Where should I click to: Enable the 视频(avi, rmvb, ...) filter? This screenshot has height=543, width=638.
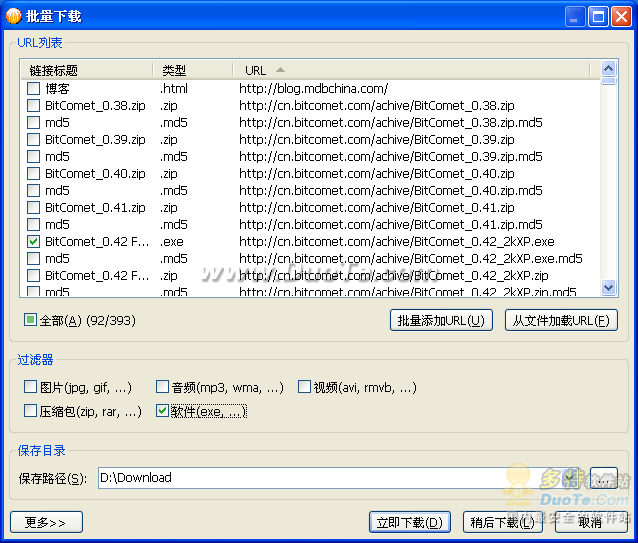point(304,387)
